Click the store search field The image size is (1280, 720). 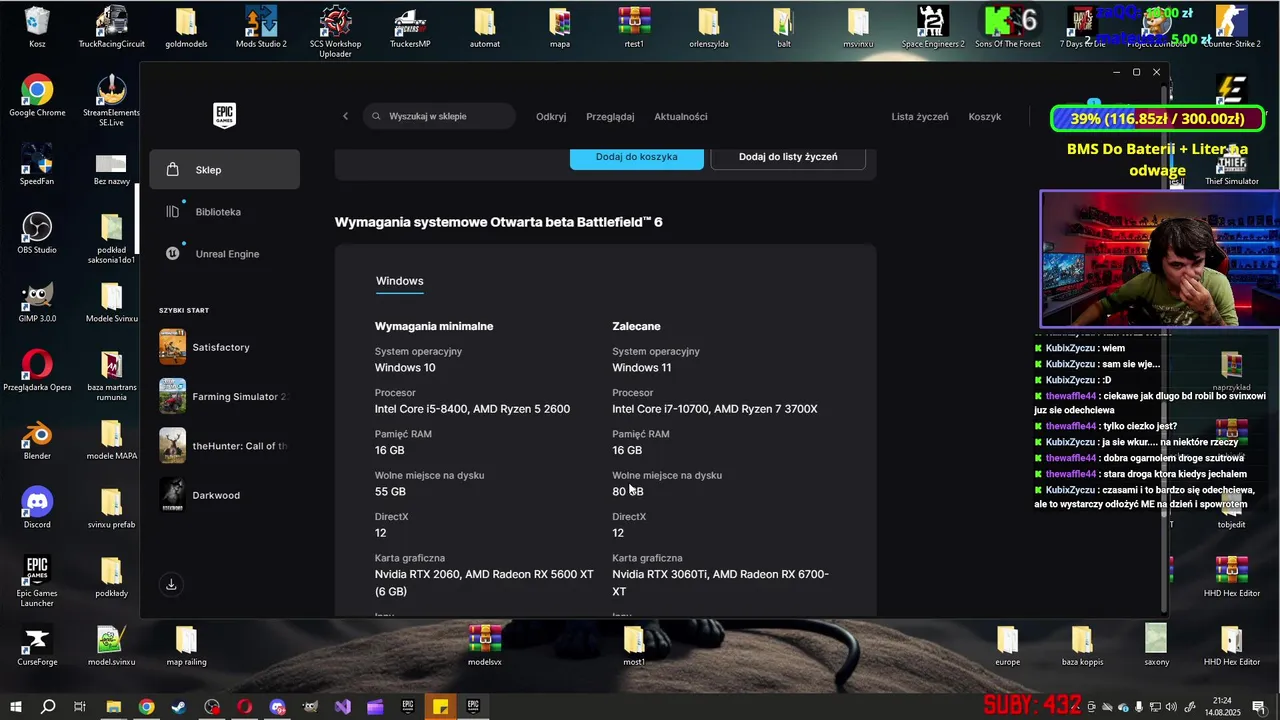point(440,116)
